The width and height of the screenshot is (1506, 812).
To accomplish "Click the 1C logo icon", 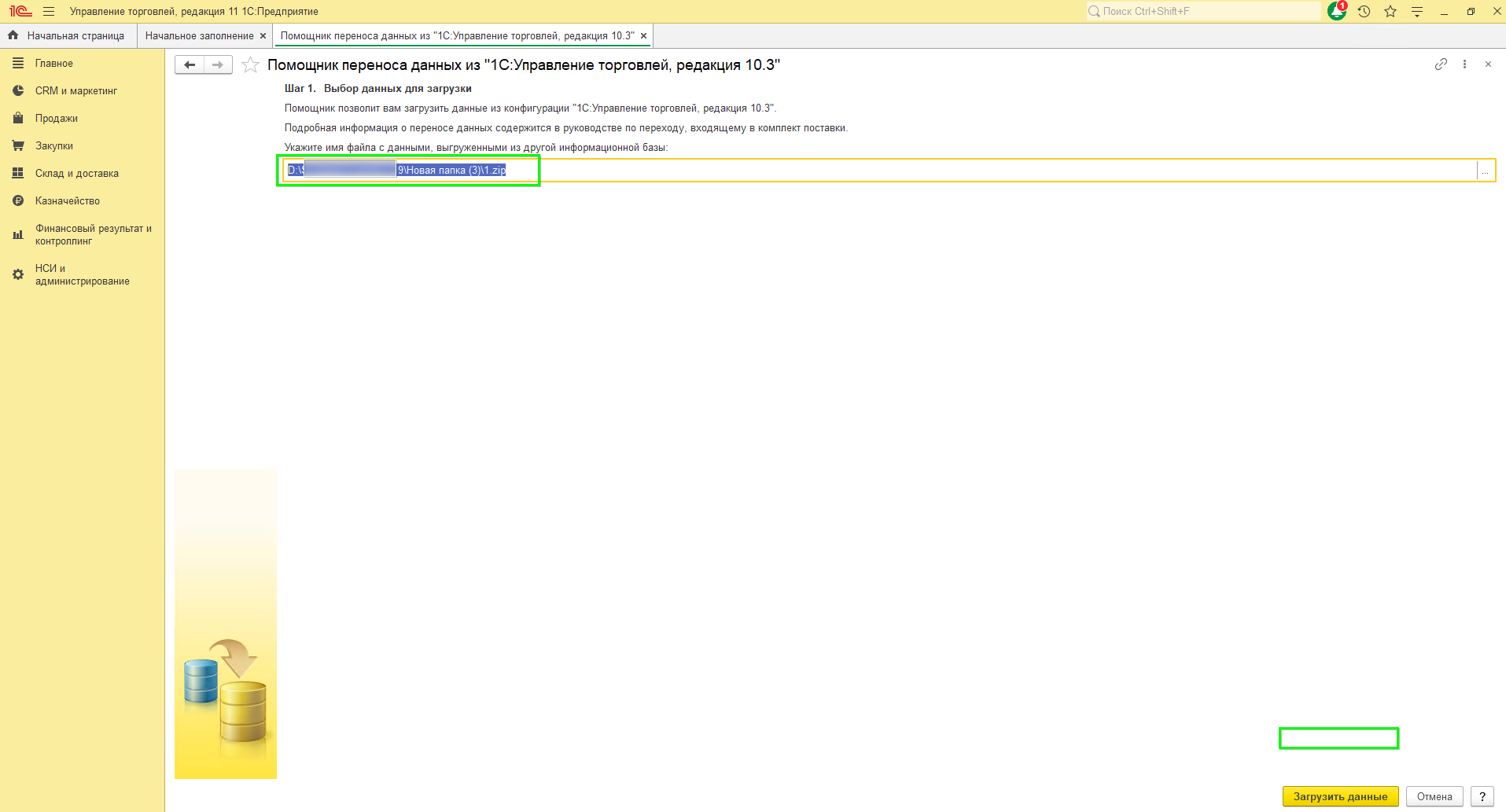I will [20, 11].
